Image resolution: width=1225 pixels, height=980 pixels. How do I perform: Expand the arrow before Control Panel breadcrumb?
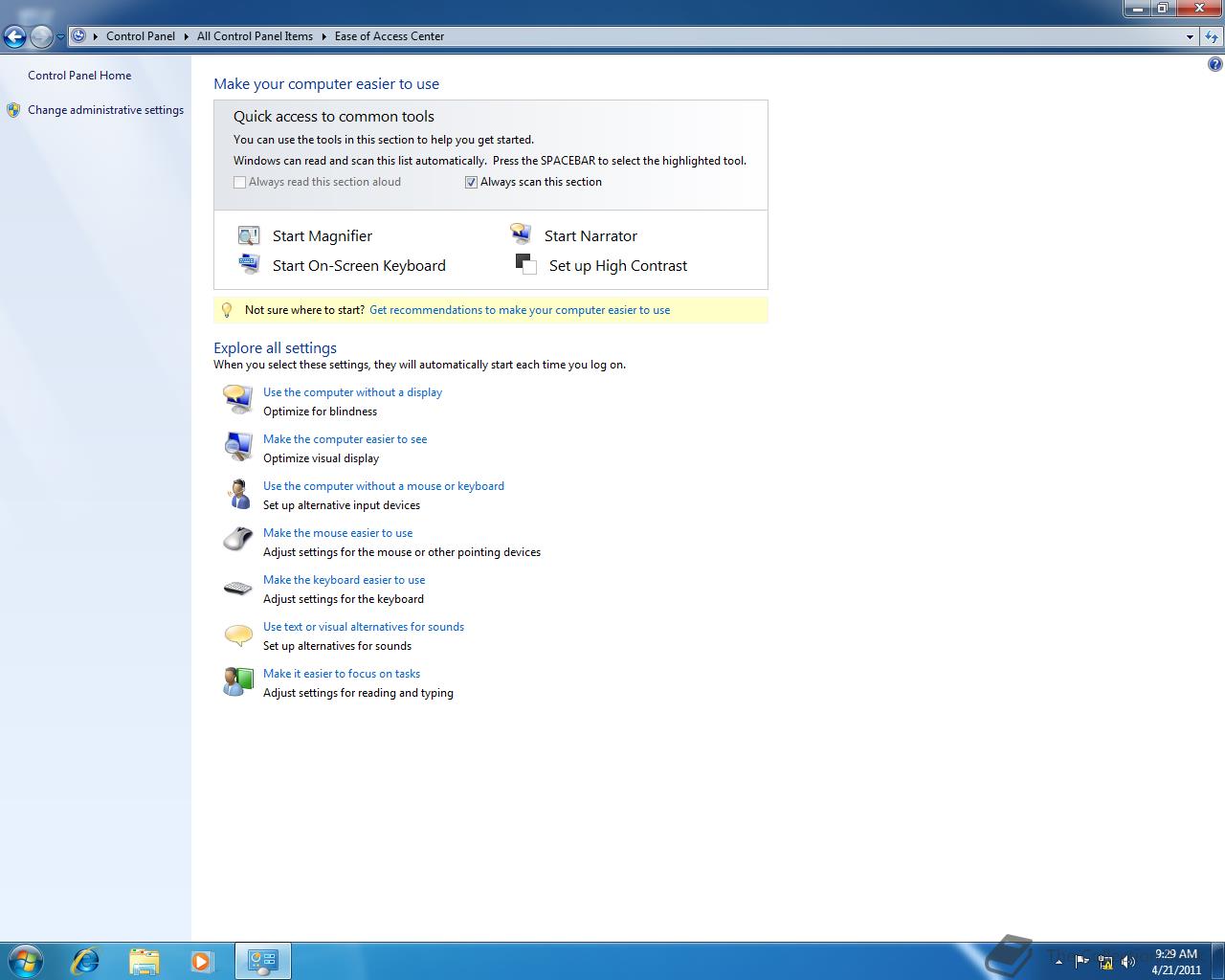(x=96, y=36)
